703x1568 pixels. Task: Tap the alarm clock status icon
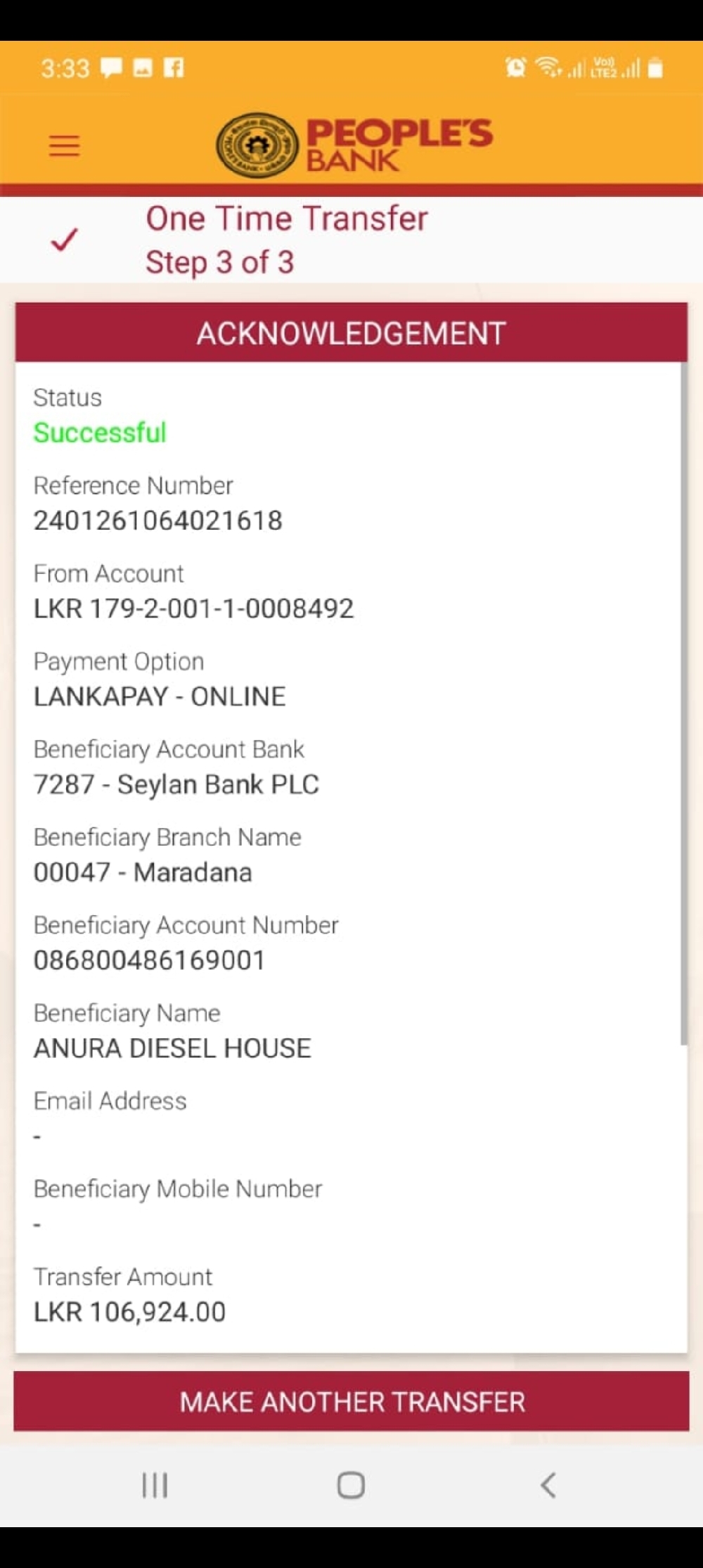(515, 68)
